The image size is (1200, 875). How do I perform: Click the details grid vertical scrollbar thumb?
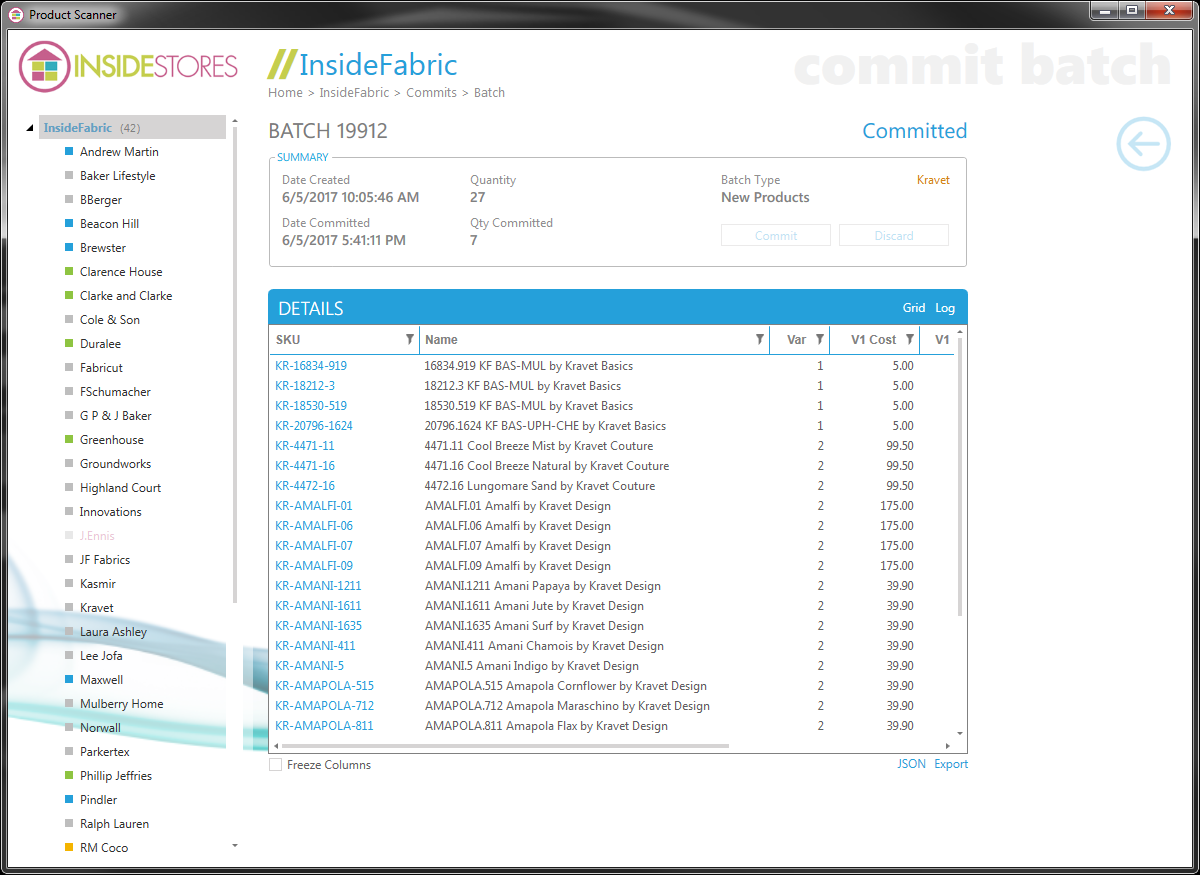click(x=960, y=476)
